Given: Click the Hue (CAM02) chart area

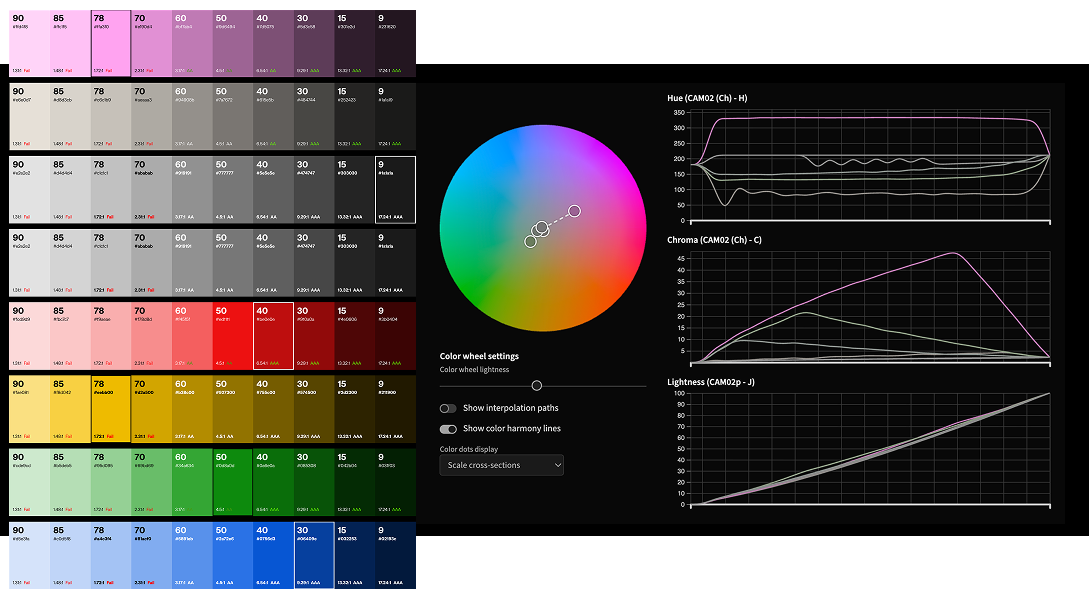Looking at the screenshot, I should (x=870, y=166).
